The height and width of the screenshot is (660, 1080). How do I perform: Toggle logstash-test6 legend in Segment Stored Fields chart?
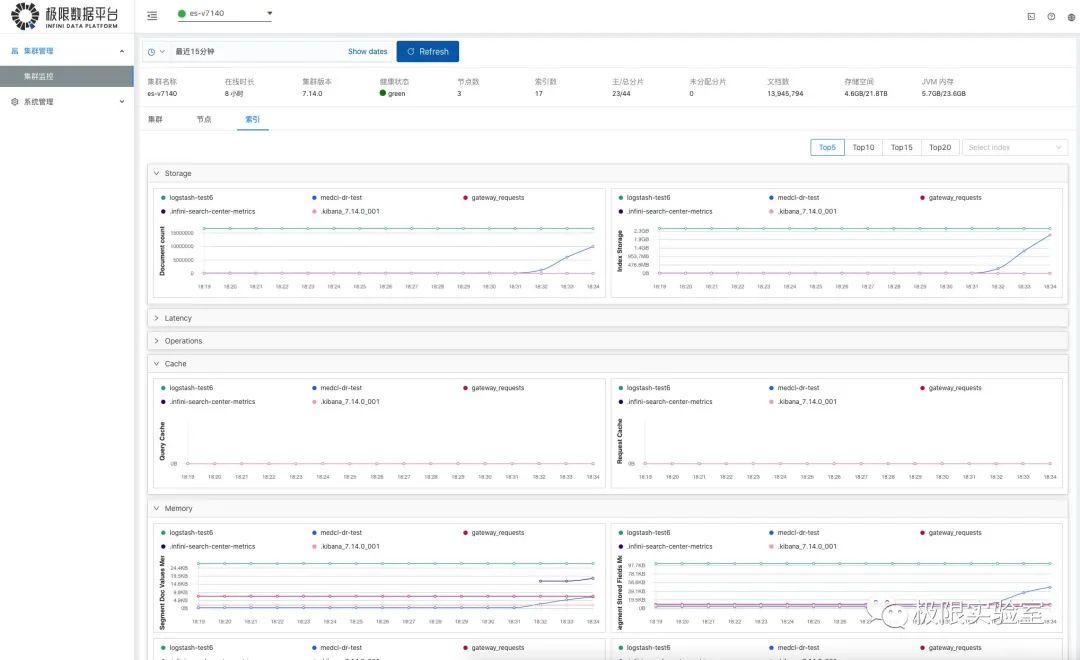(x=644, y=533)
